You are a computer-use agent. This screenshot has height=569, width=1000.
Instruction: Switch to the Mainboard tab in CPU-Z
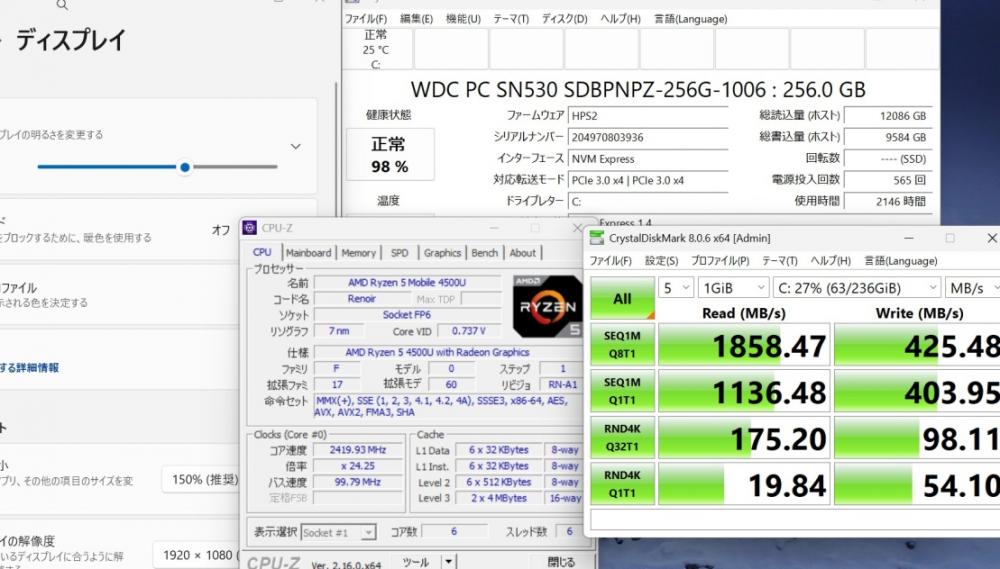coord(309,253)
